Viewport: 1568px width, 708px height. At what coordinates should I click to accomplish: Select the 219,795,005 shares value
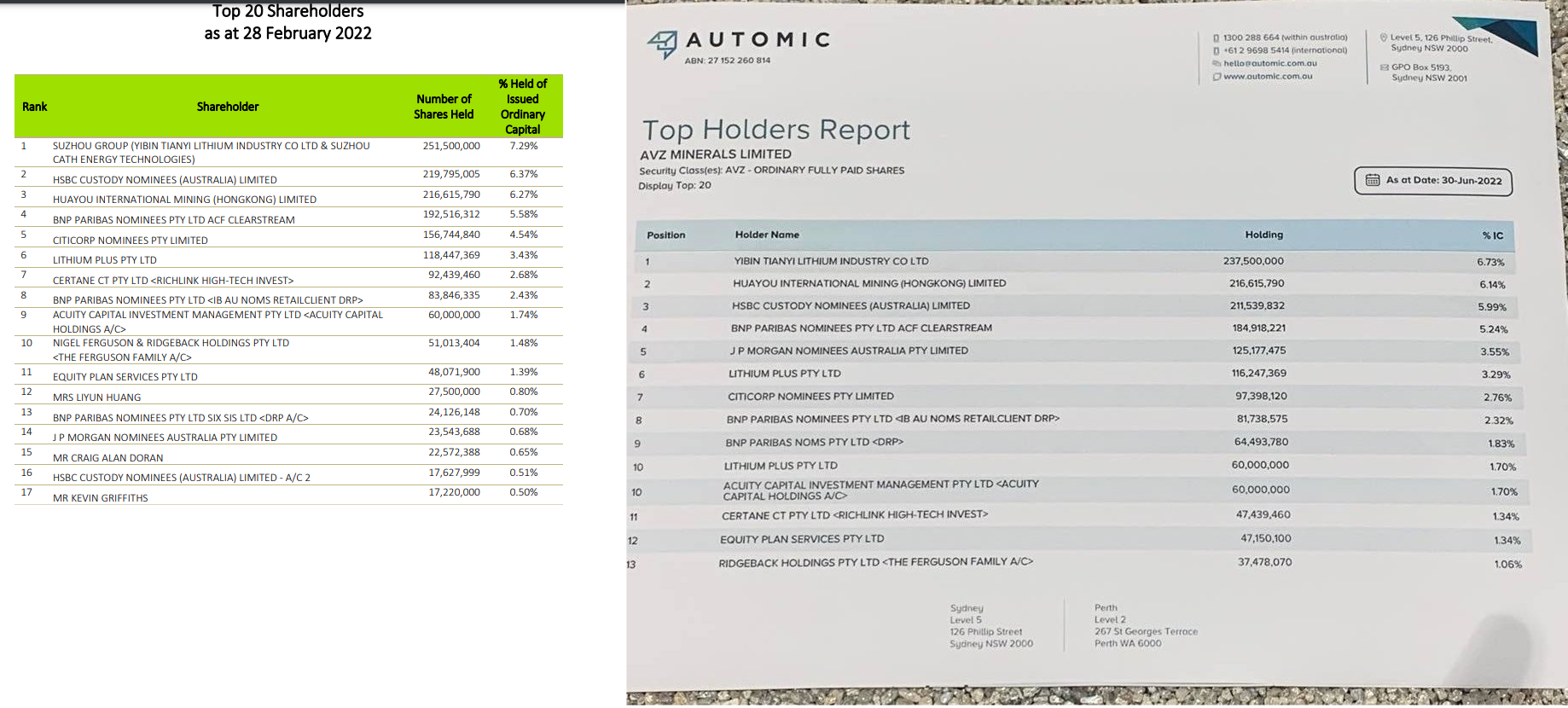coord(451,174)
